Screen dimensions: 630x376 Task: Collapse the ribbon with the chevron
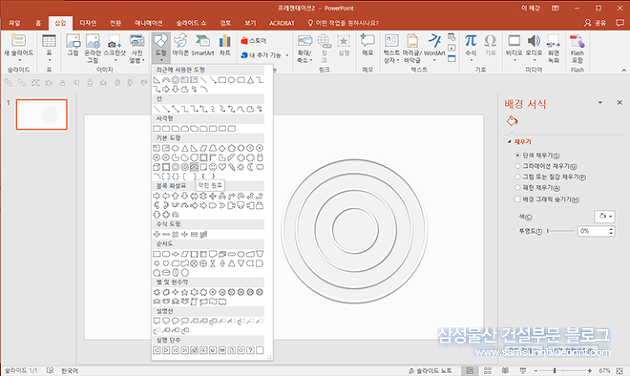pyautogui.click(x=624, y=70)
